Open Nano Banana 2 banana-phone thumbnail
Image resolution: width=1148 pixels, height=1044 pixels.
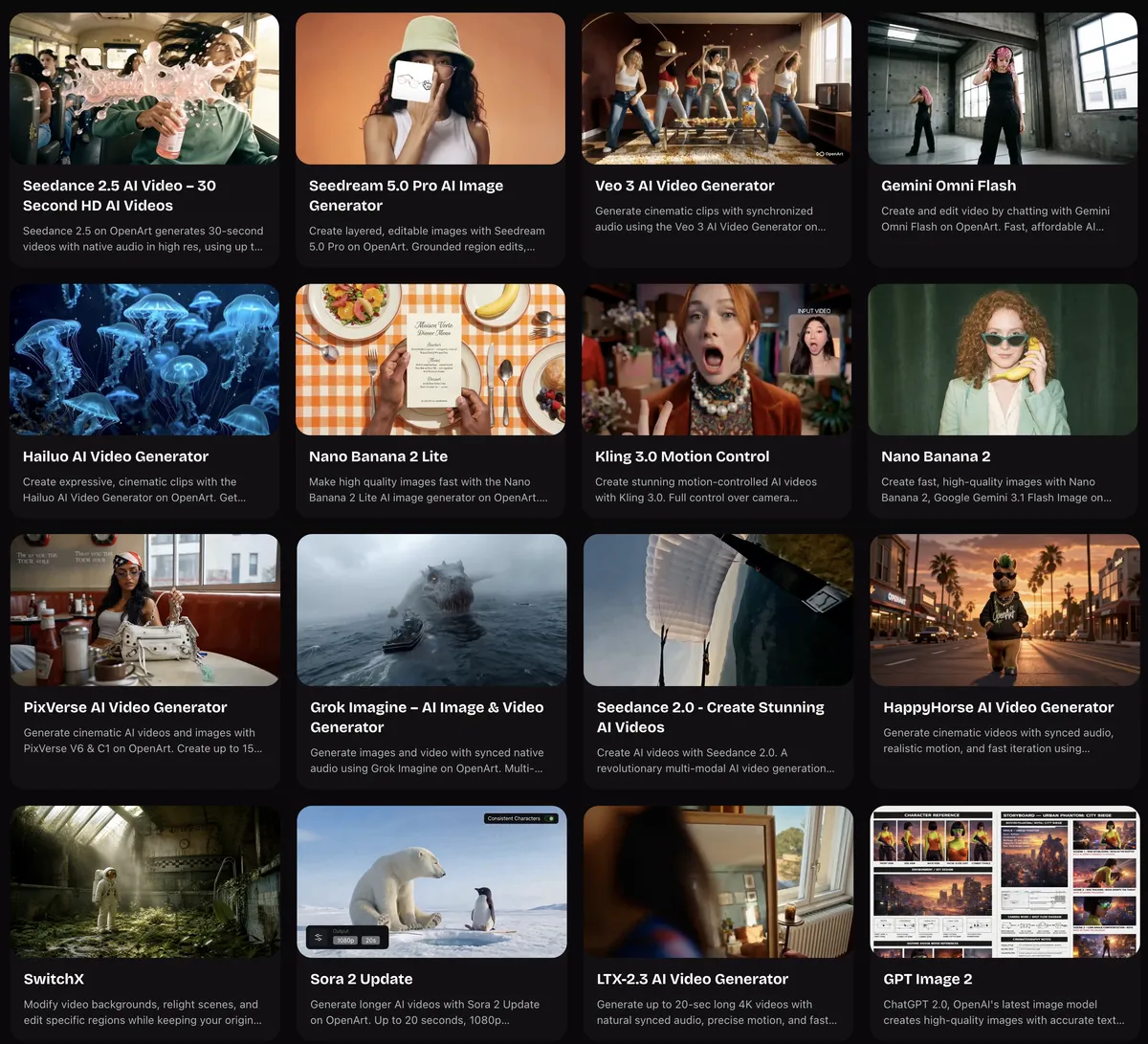pyautogui.click(x=1003, y=360)
